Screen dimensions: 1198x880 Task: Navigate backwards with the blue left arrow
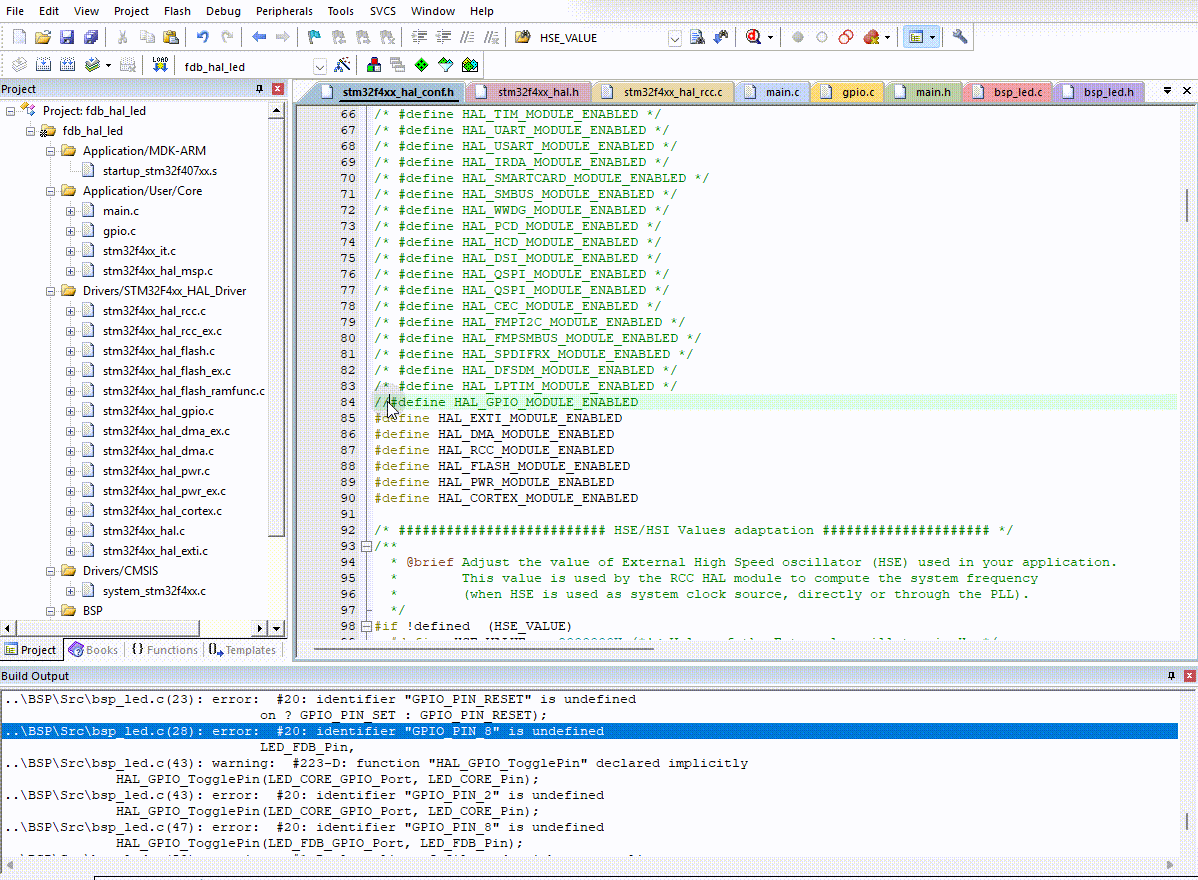click(259, 37)
